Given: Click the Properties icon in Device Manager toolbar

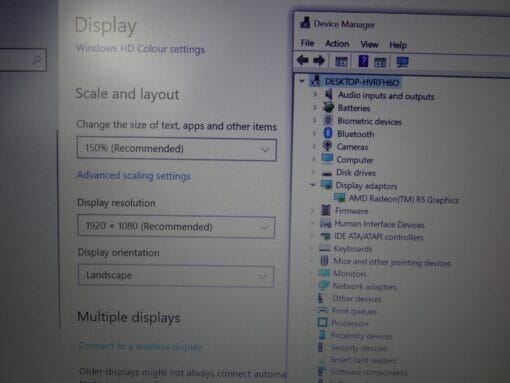Looking at the screenshot, I should pyautogui.click(x=341, y=62).
